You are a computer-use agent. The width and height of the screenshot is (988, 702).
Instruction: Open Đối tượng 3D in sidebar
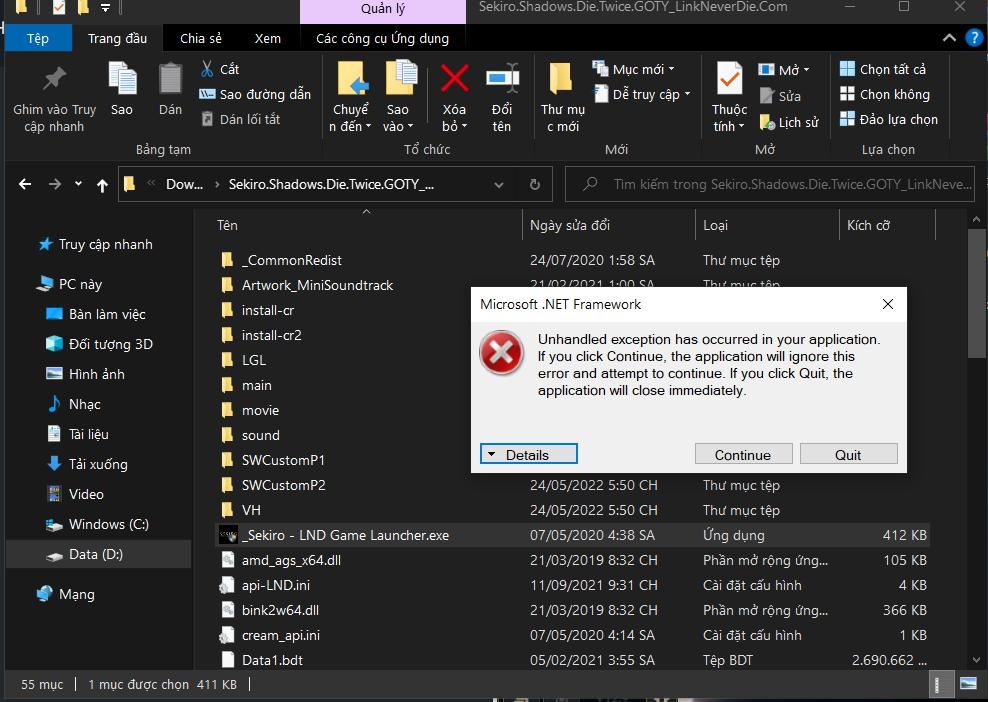click(100, 344)
